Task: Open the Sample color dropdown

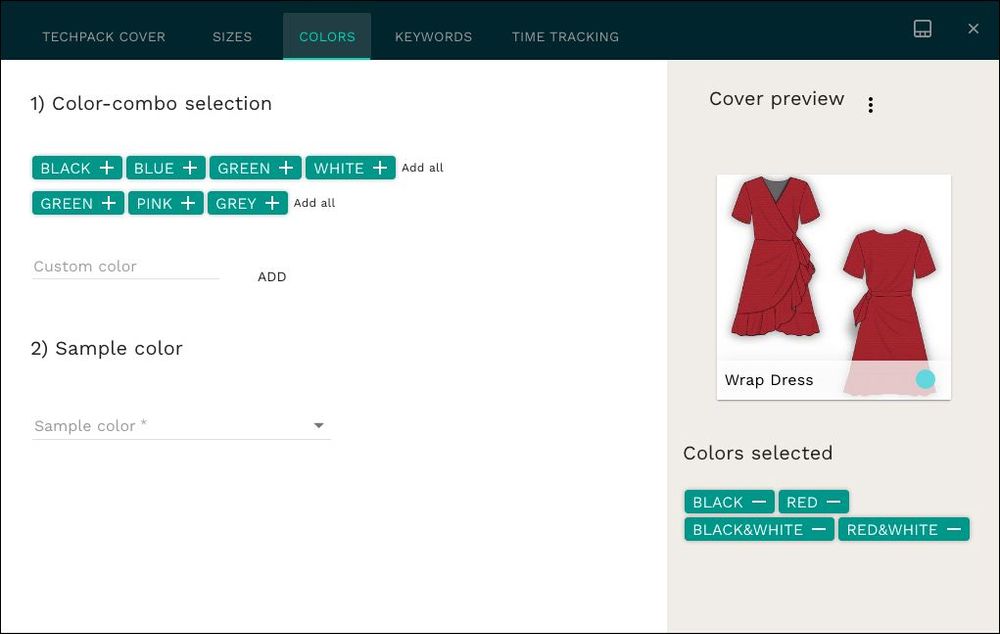Action: [180, 425]
